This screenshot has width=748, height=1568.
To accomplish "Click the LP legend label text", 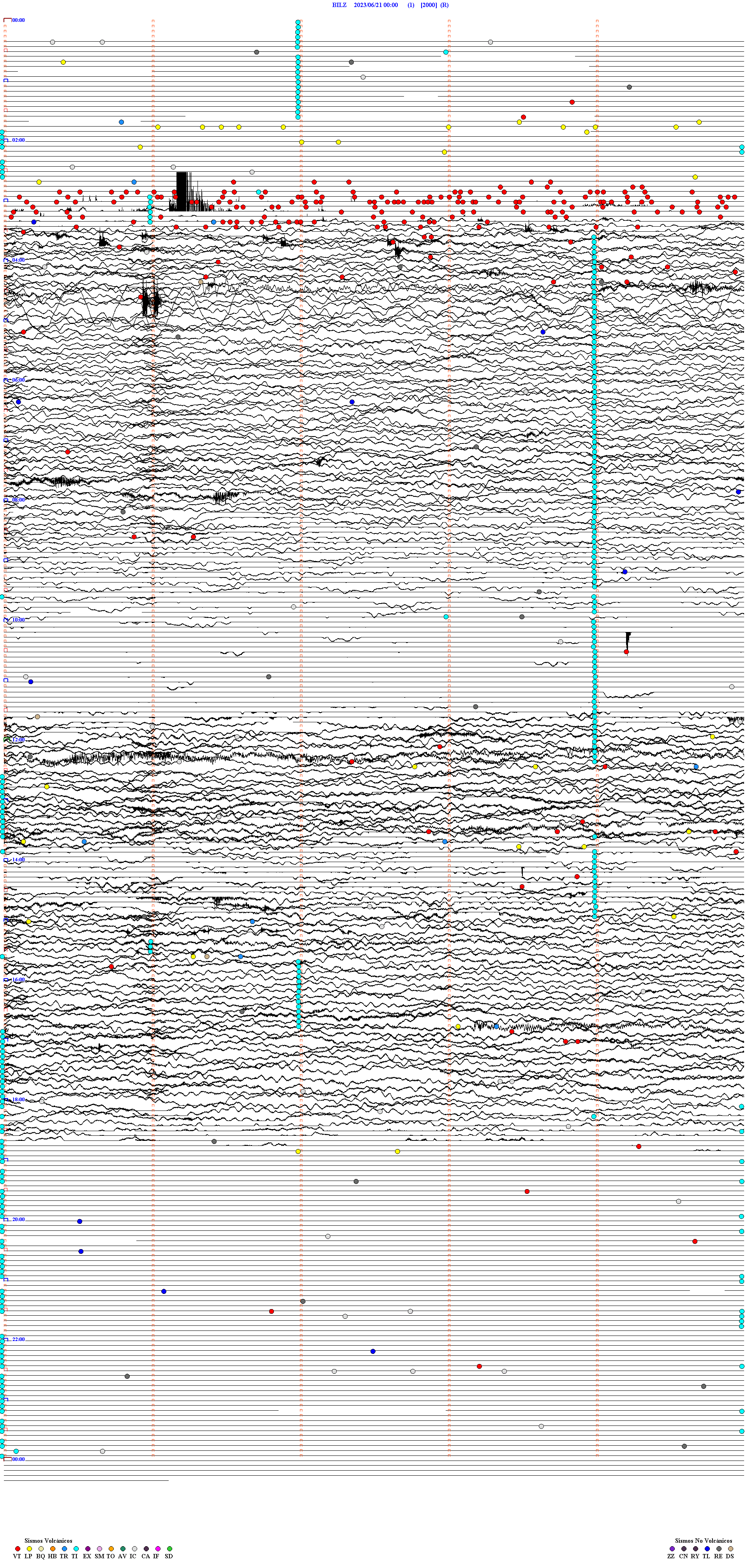I will pos(28,1556).
